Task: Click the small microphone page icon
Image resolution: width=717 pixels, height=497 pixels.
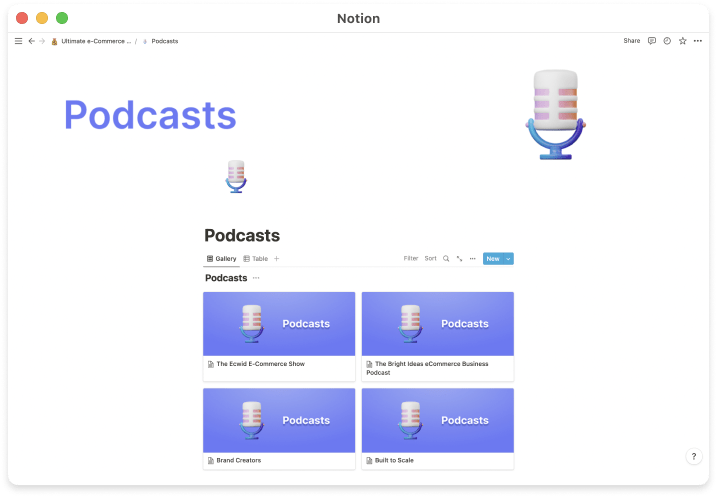Action: (236, 176)
